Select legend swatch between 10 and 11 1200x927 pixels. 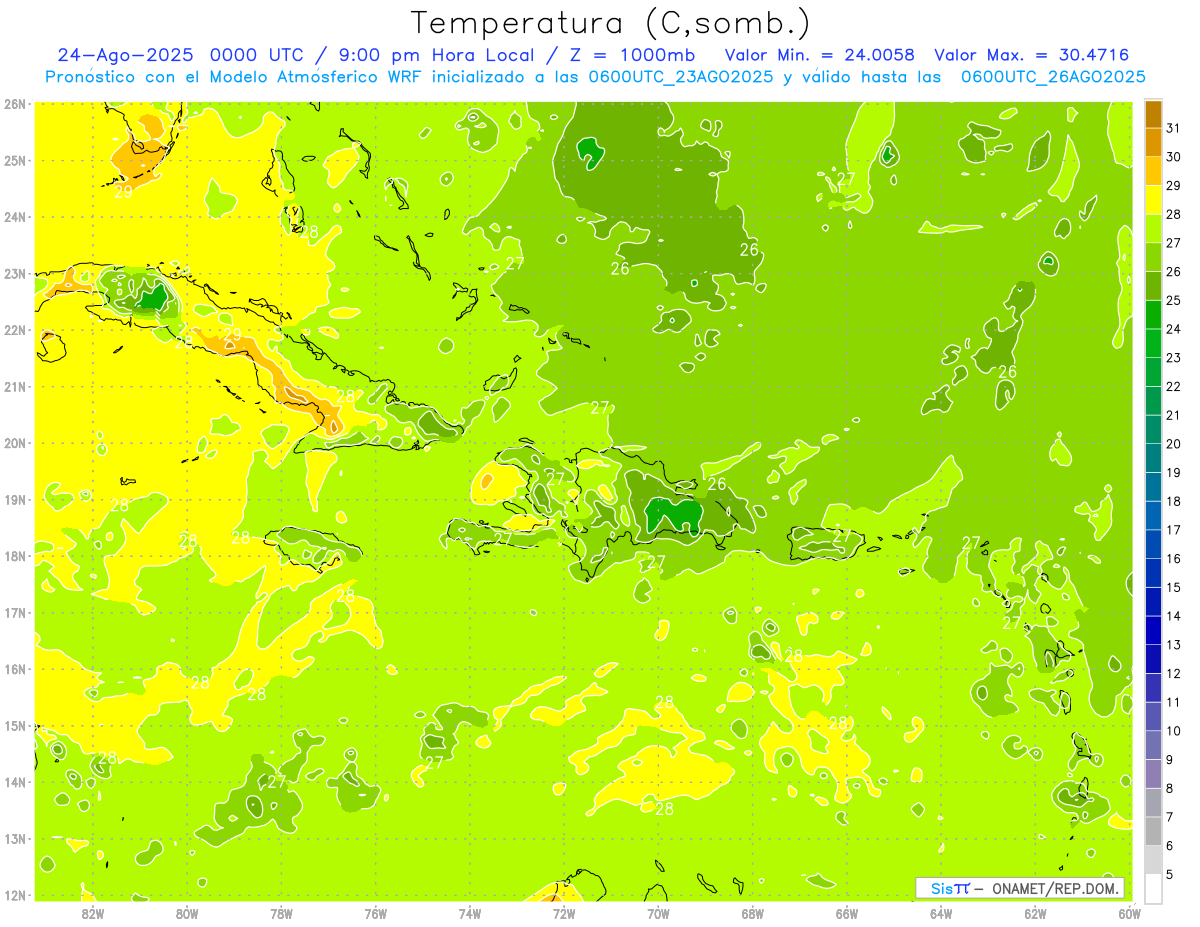1153,716
